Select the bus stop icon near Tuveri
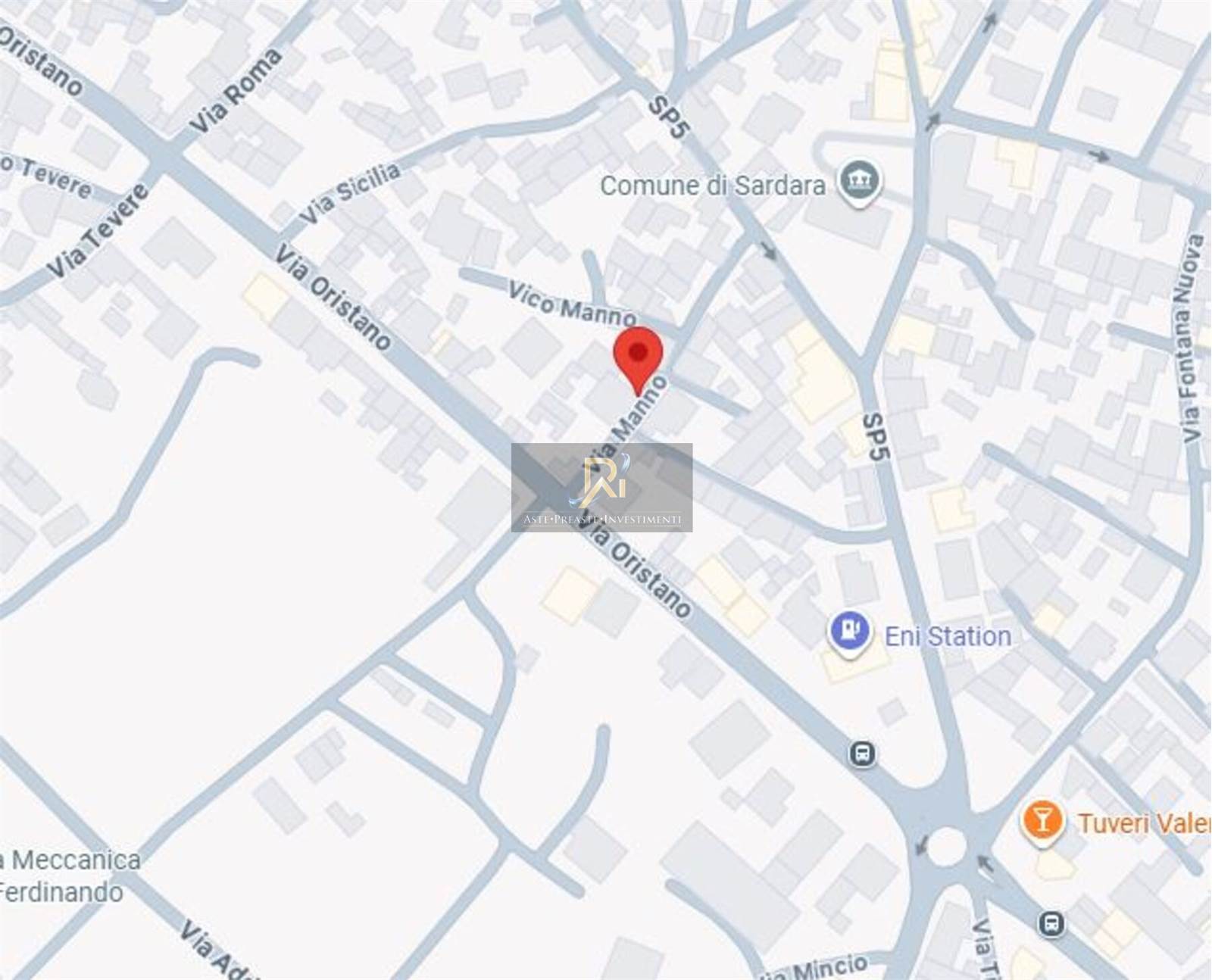 (x=1051, y=923)
